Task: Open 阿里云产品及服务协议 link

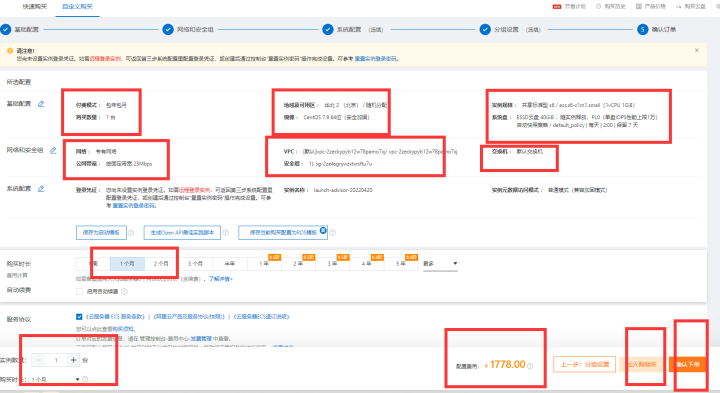Action: click(189, 317)
